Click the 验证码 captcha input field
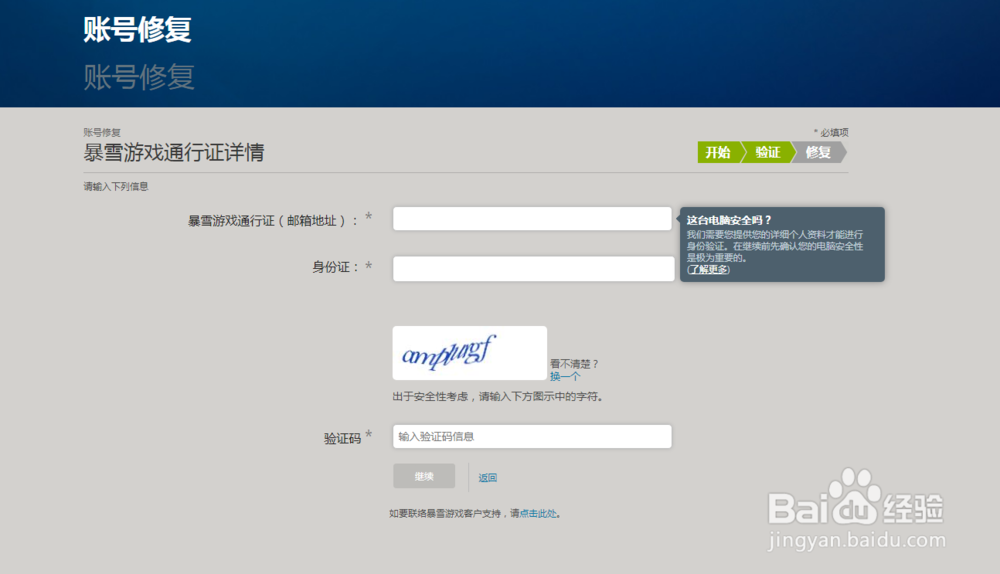Viewport: 1000px width, 574px height. [x=533, y=436]
